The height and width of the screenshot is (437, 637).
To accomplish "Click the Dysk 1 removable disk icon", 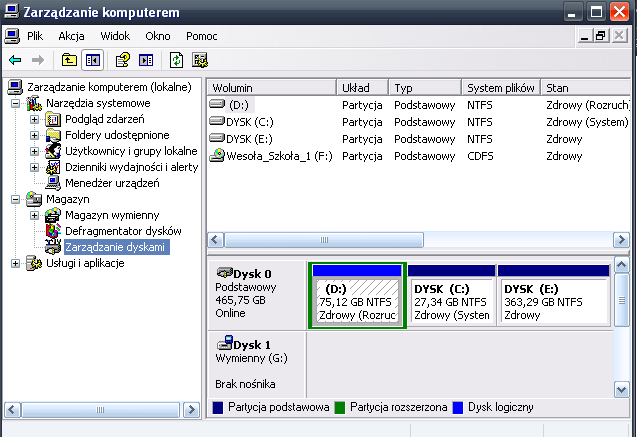I will 225,343.
